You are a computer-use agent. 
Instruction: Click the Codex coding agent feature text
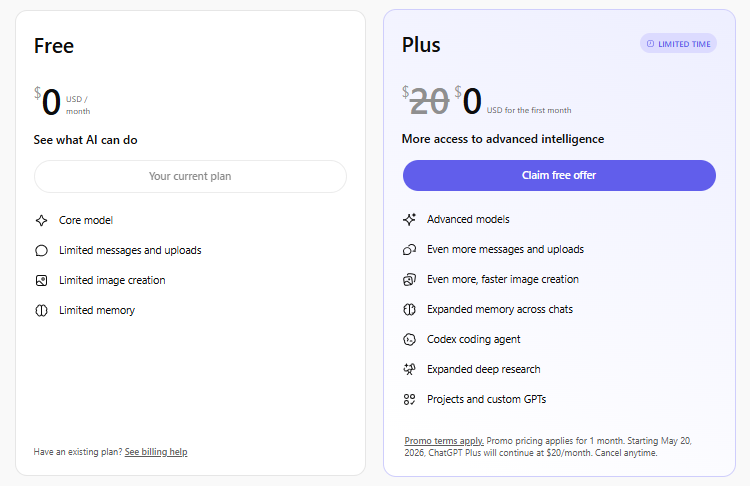tap(473, 339)
